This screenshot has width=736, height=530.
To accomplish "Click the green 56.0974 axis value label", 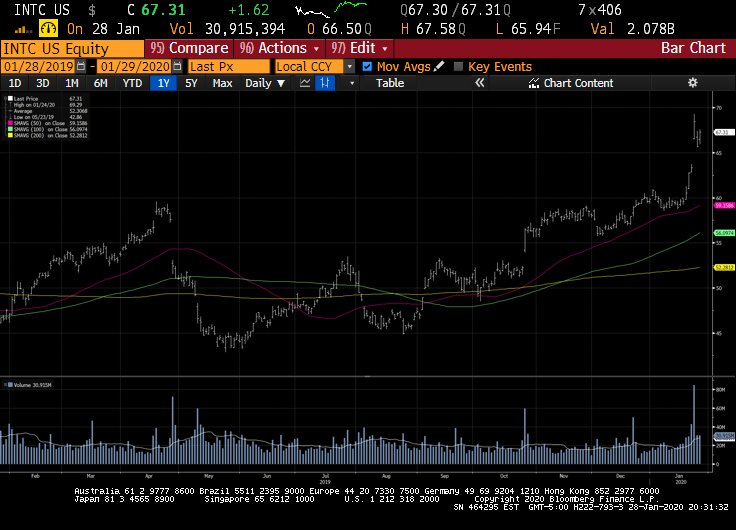I will pyautogui.click(x=724, y=232).
